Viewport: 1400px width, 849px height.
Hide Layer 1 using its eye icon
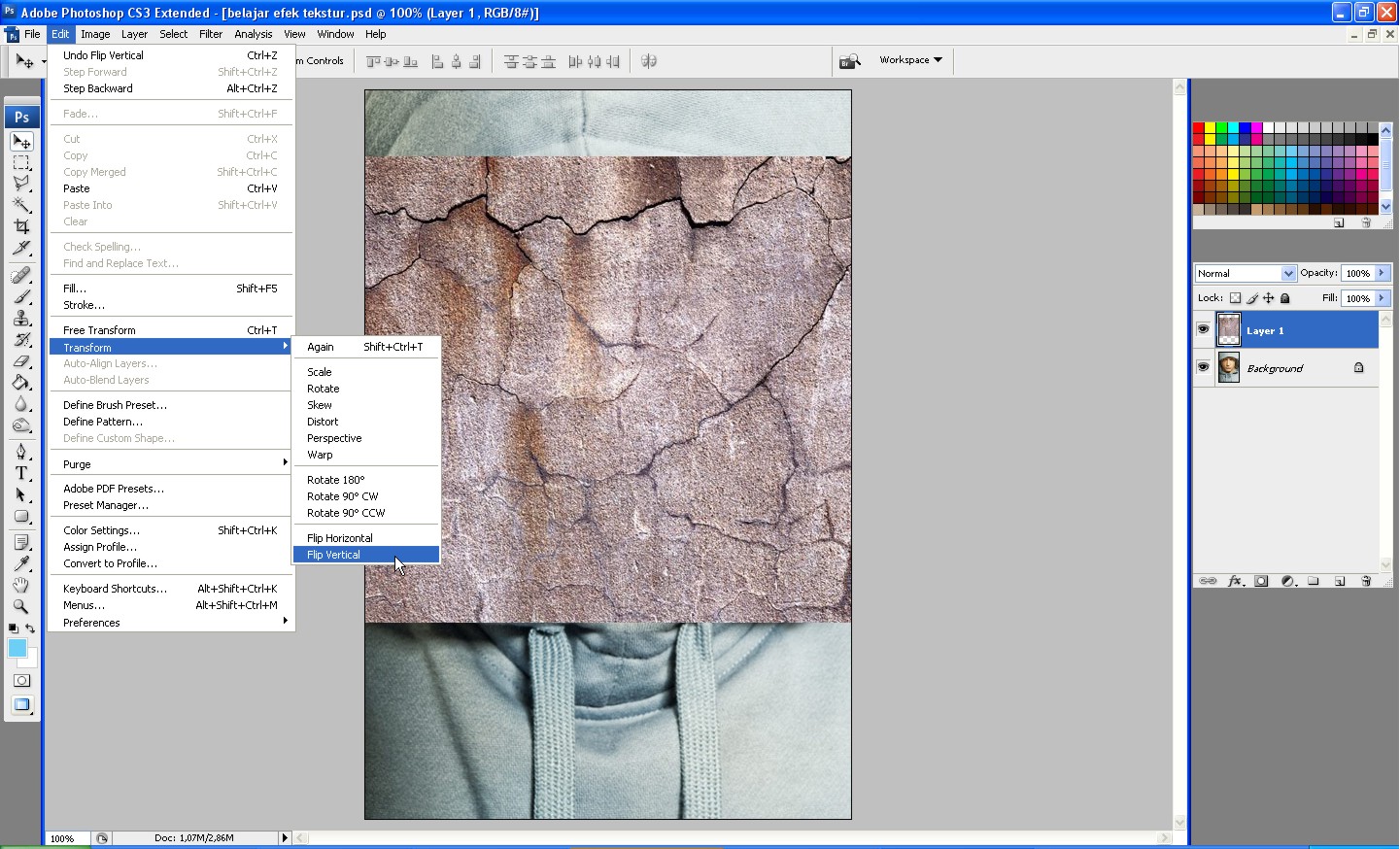(x=1204, y=330)
